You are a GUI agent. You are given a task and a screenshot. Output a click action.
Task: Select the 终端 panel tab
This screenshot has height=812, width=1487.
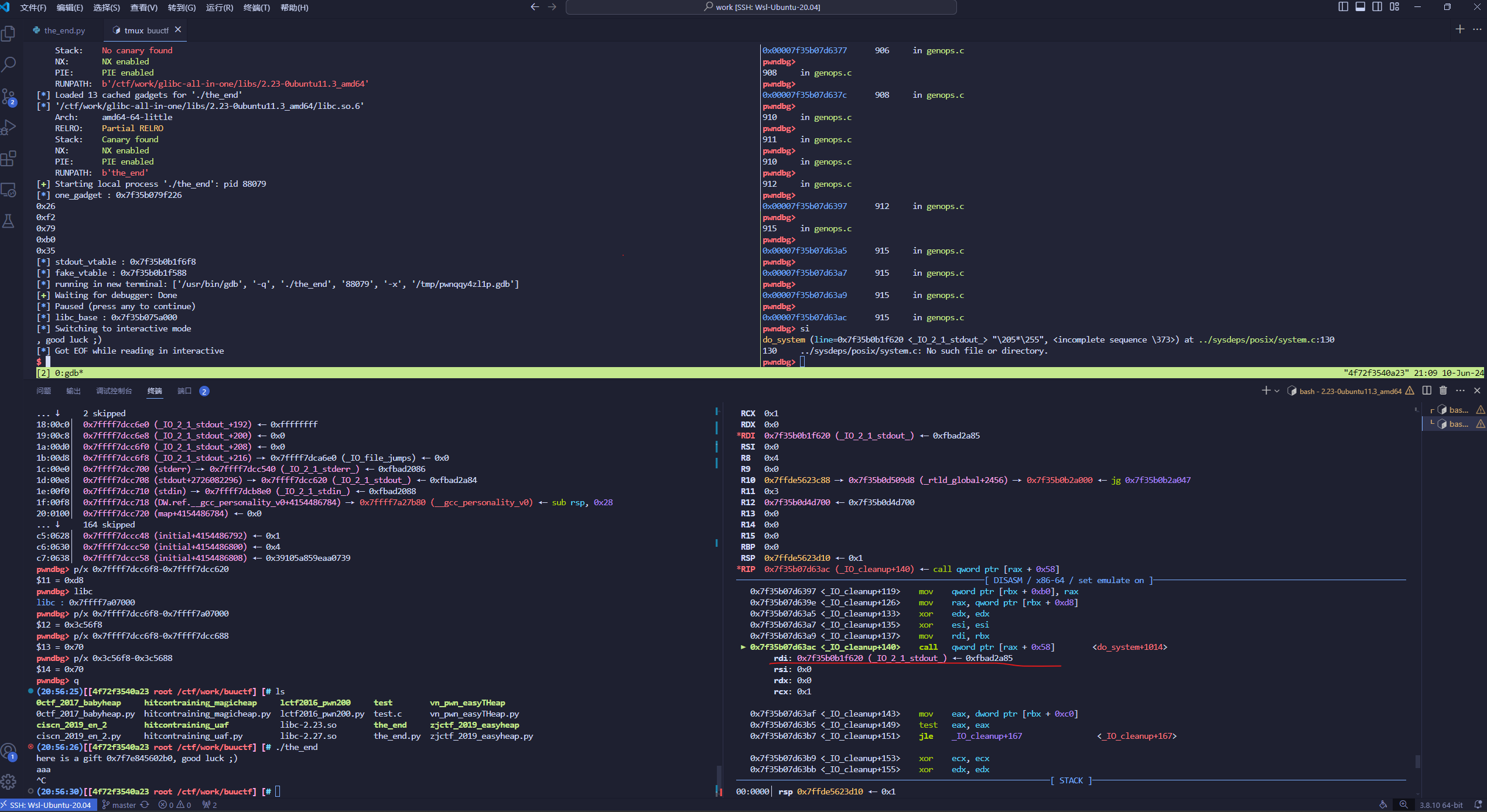click(155, 391)
